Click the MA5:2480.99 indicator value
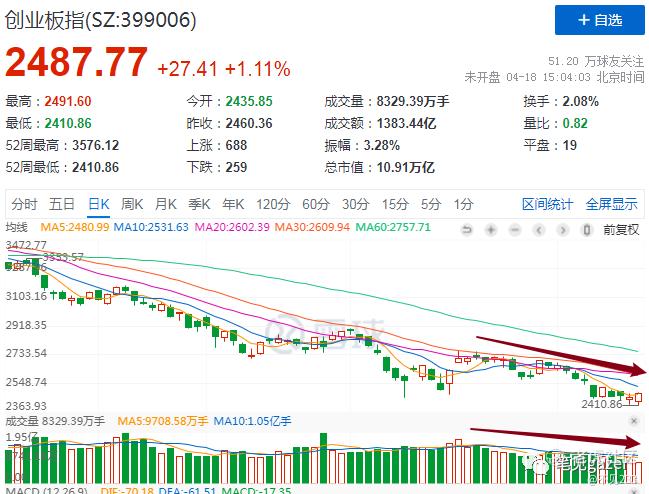Image resolution: width=649 pixels, height=494 pixels. pyautogui.click(x=75, y=227)
